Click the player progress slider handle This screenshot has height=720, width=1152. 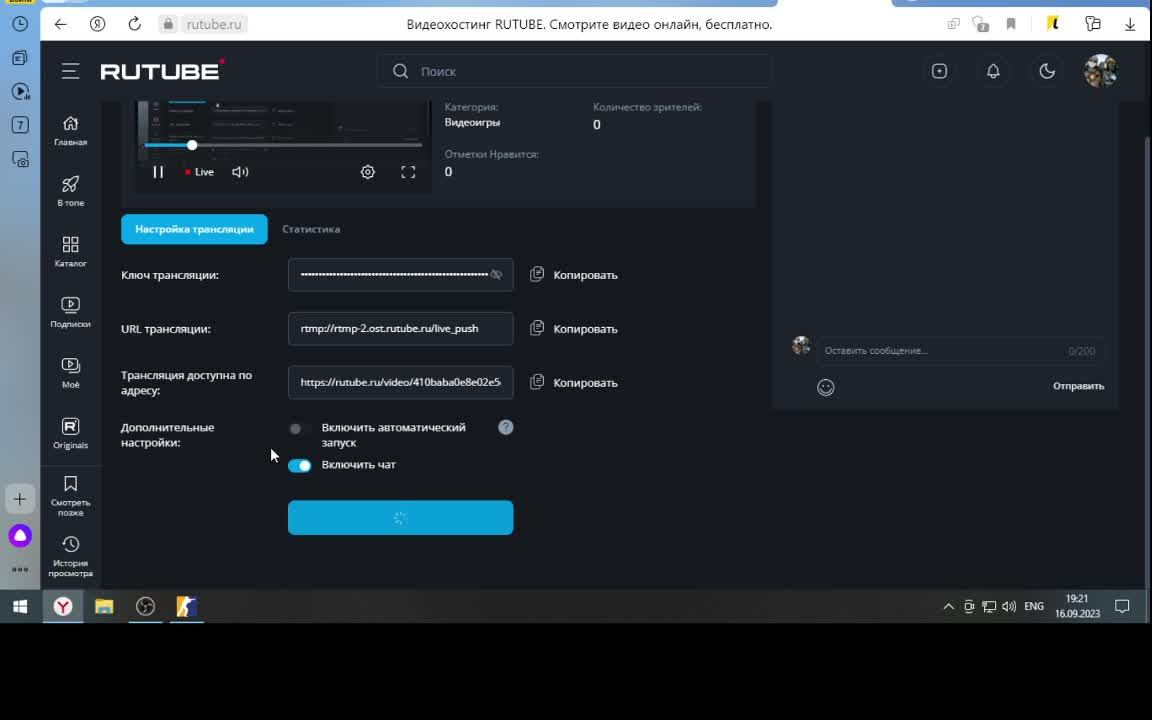click(192, 145)
